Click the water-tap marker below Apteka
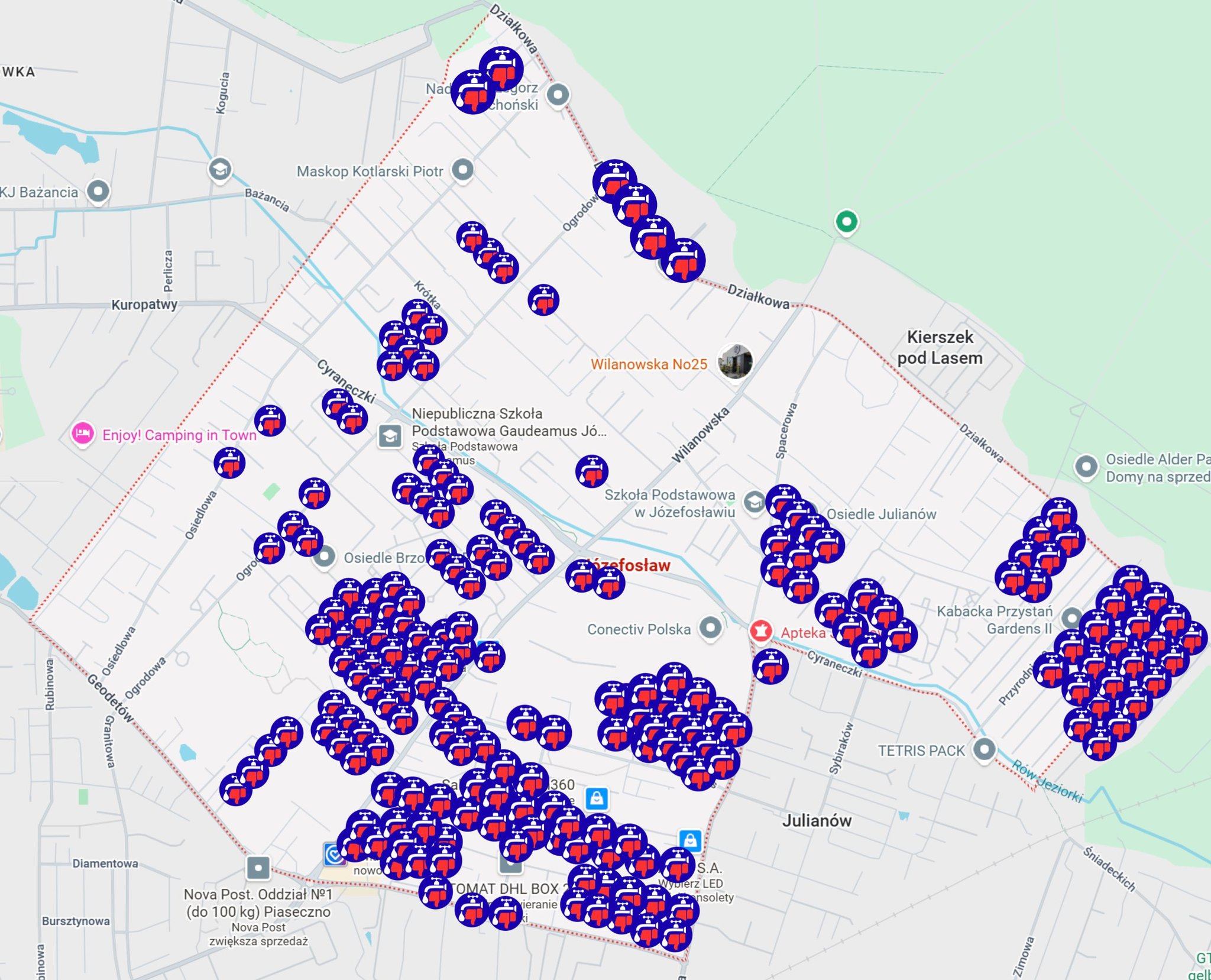The image size is (1211, 980). tap(770, 666)
